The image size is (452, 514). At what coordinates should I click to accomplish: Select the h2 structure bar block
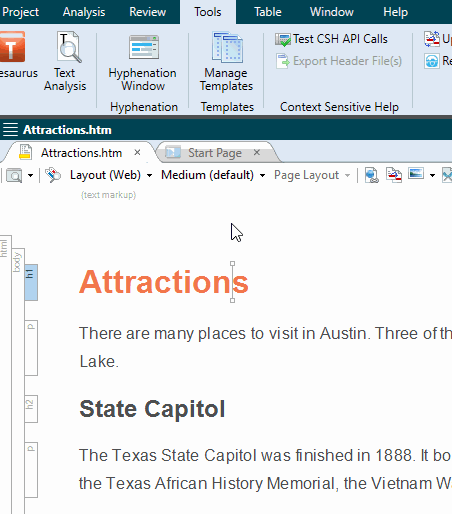(x=31, y=409)
